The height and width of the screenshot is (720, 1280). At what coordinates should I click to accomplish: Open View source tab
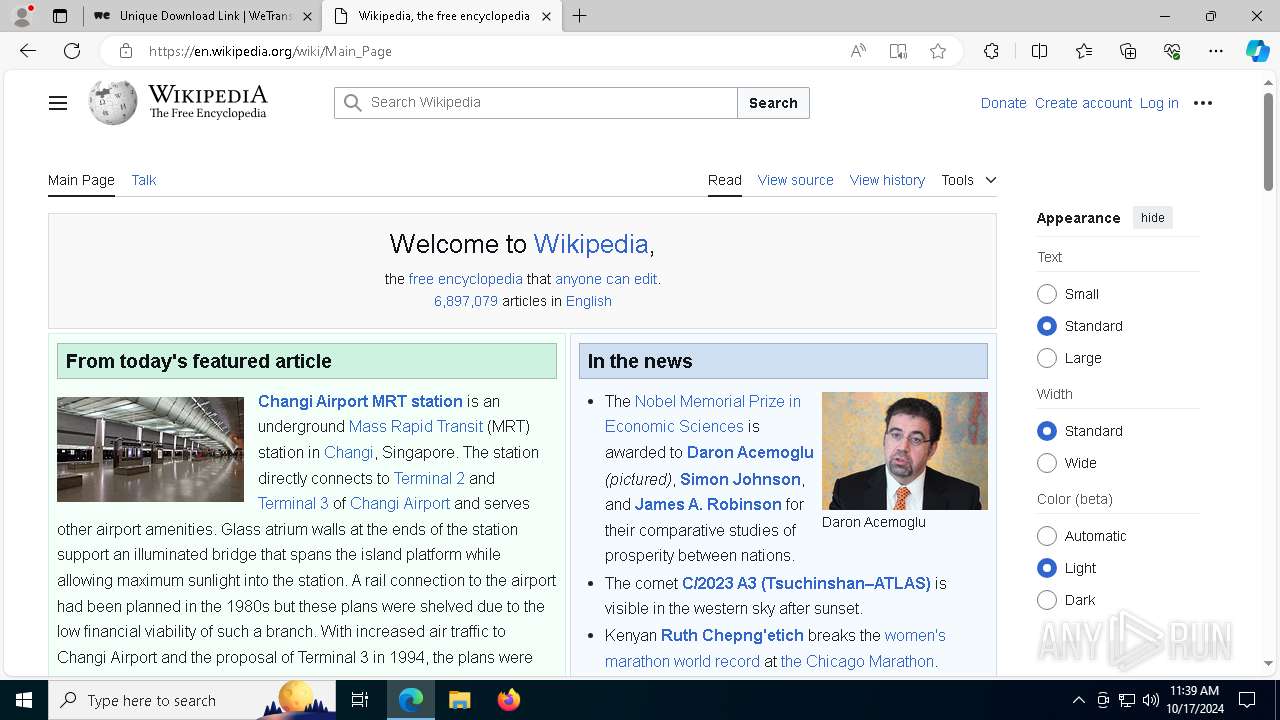tap(795, 180)
